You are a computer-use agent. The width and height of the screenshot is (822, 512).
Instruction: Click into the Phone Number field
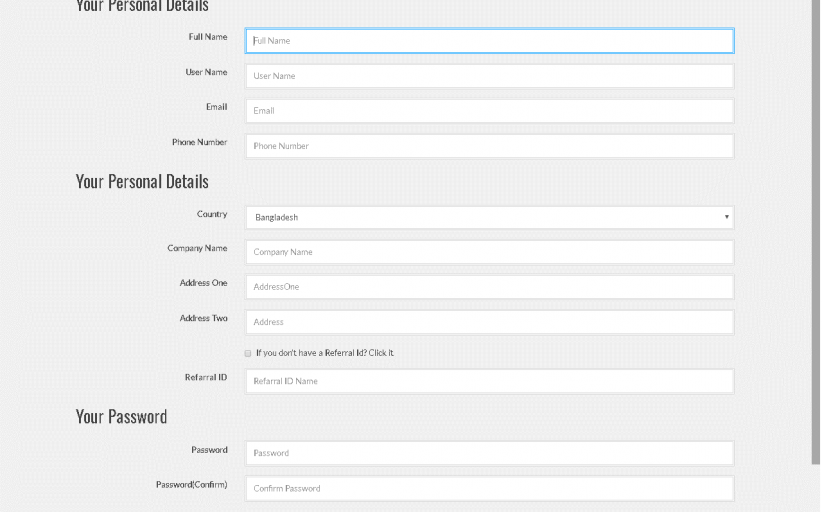pos(489,146)
